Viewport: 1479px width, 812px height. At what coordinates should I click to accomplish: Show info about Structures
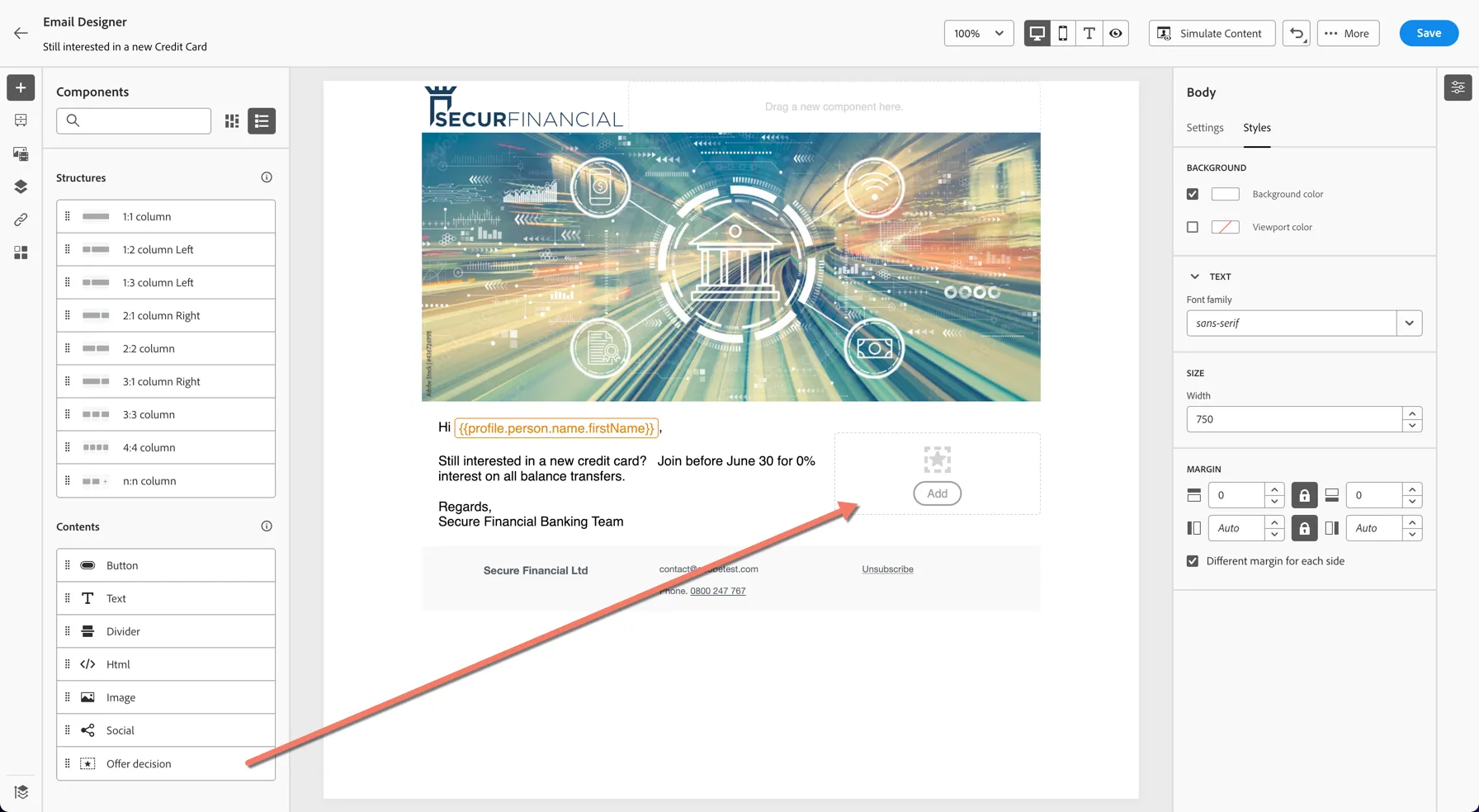click(267, 177)
